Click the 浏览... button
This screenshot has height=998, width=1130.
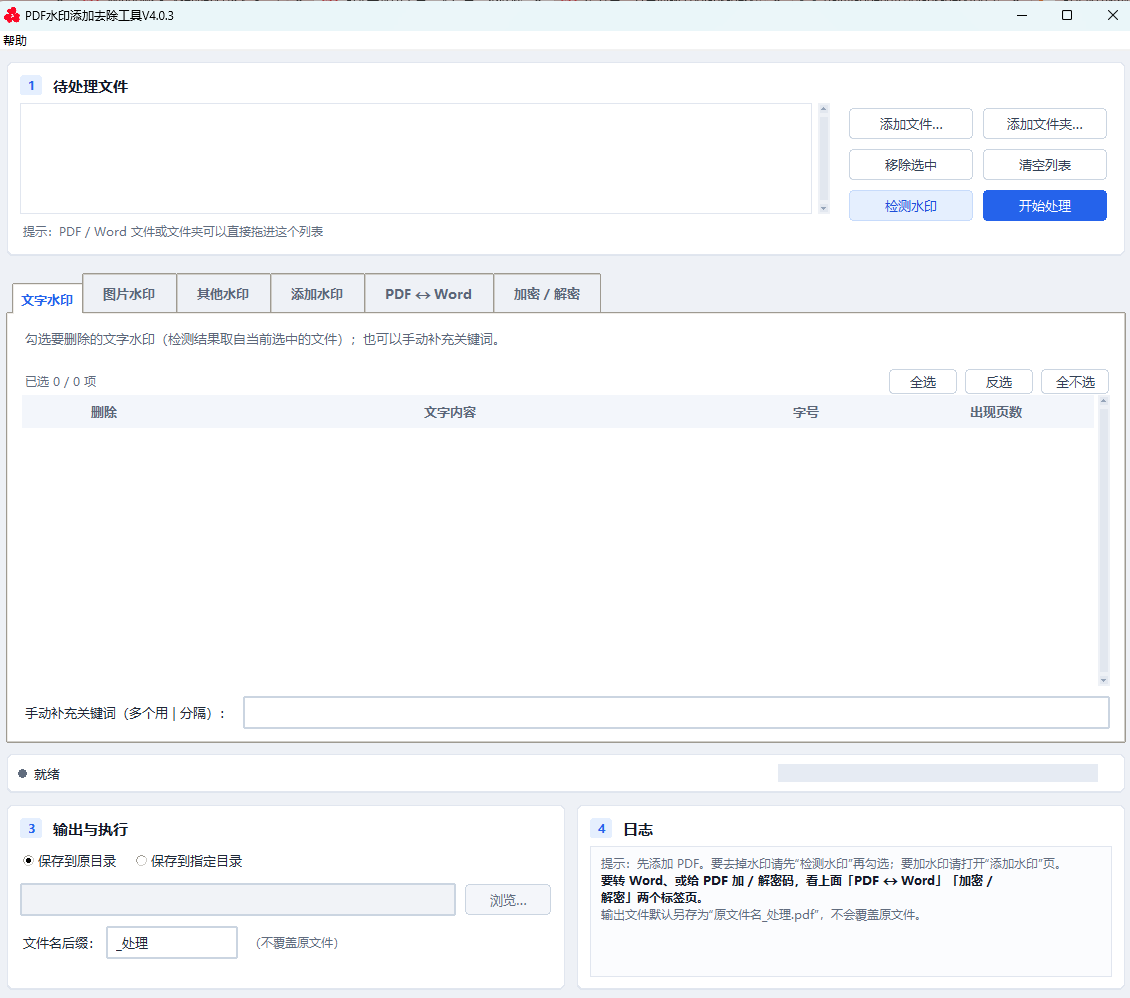508,900
